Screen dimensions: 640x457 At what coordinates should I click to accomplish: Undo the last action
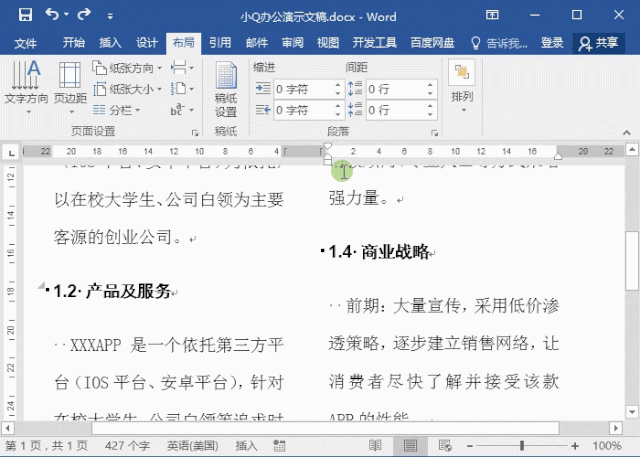pos(52,15)
